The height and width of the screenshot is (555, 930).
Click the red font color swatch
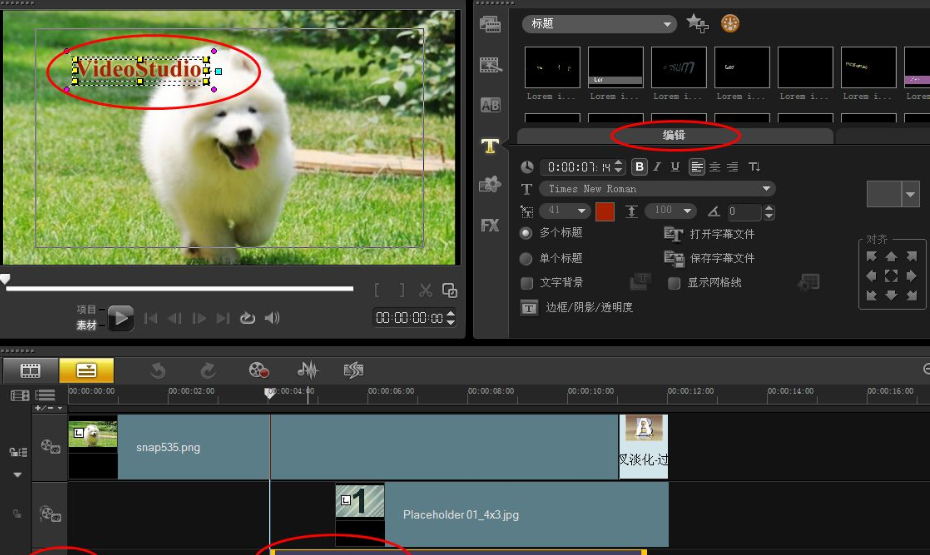point(605,211)
